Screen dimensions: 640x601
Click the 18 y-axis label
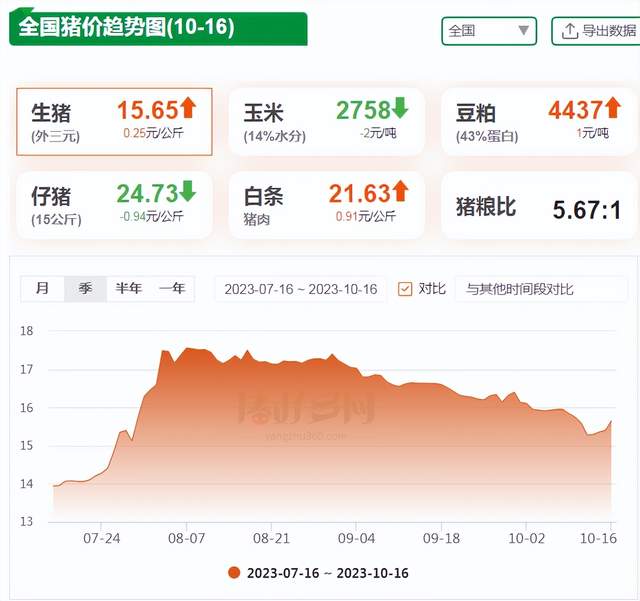(x=27, y=331)
